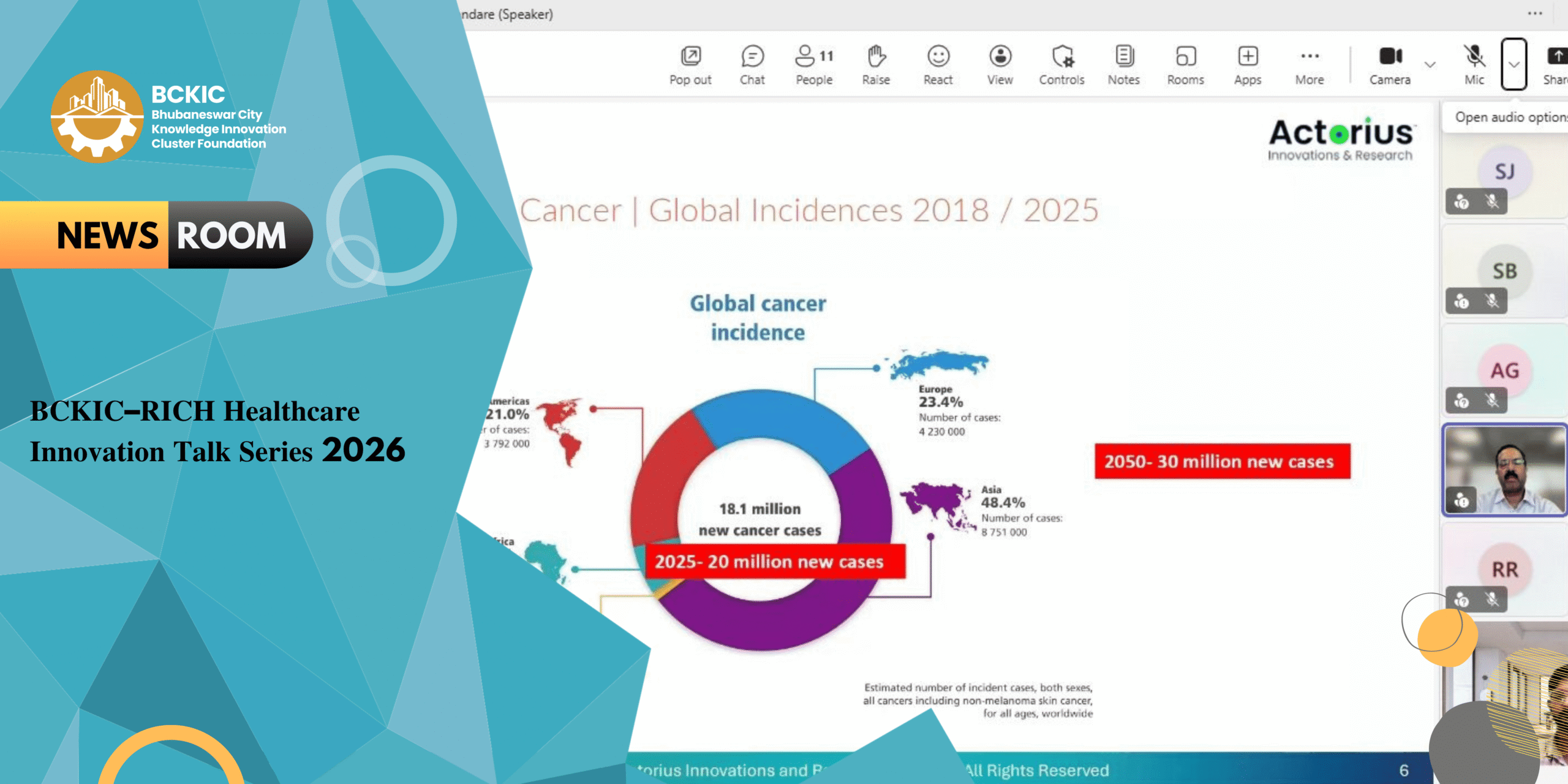Screen dimensions: 1568x784
Task: Click the "NEWS ROOM" banner
Action: pyautogui.click(x=157, y=235)
